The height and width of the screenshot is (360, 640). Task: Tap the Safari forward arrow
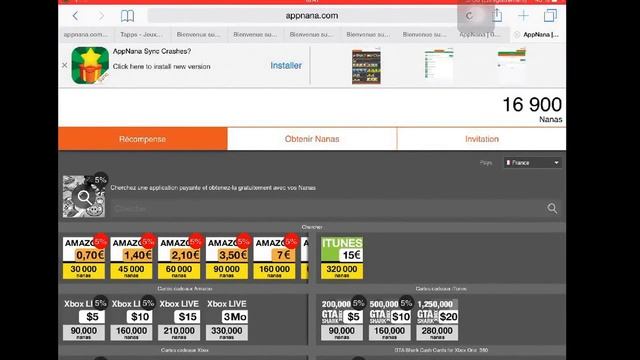(101, 16)
